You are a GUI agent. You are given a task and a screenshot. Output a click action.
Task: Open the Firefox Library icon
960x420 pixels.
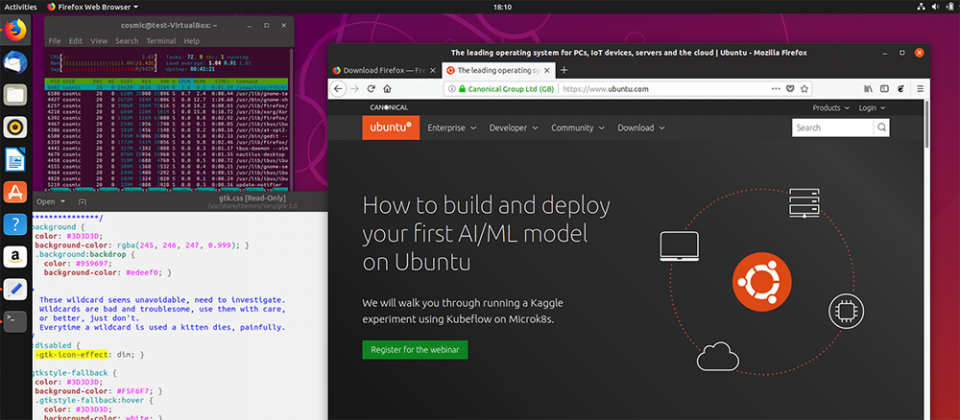point(869,89)
